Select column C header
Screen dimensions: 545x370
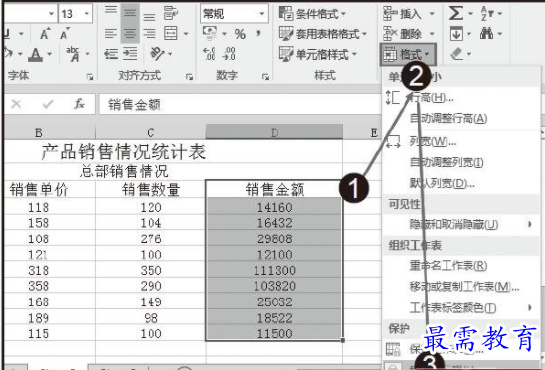[151, 132]
